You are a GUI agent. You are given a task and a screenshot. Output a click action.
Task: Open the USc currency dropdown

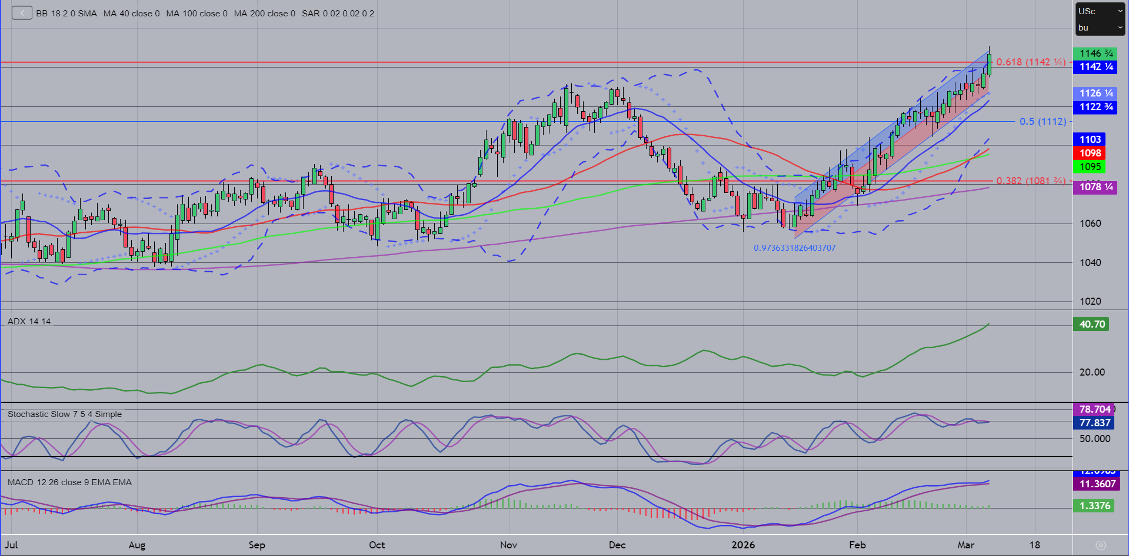tap(1099, 11)
